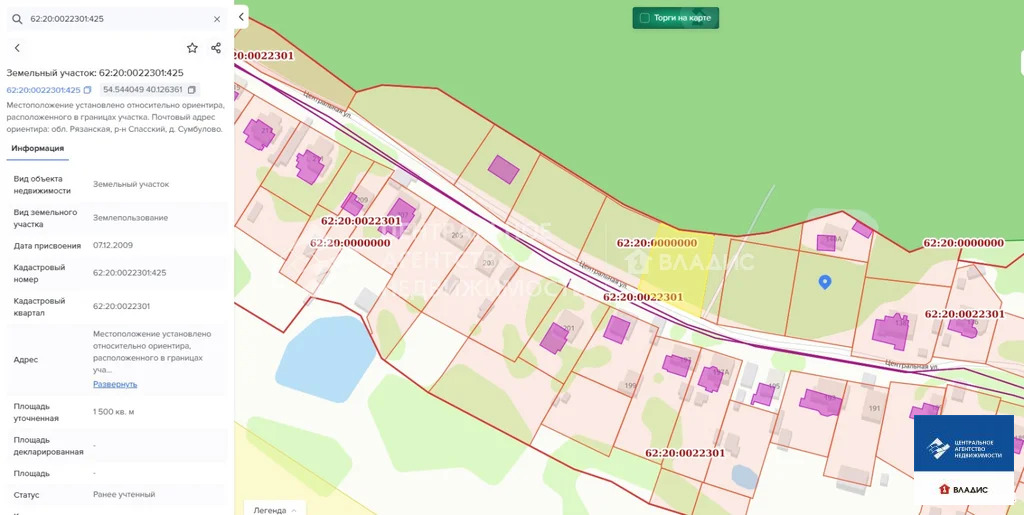Image resolution: width=1024 pixels, height=515 pixels.
Task: Click the heading Земельный участок: 62:20:0022301:425
Action: coord(95,72)
